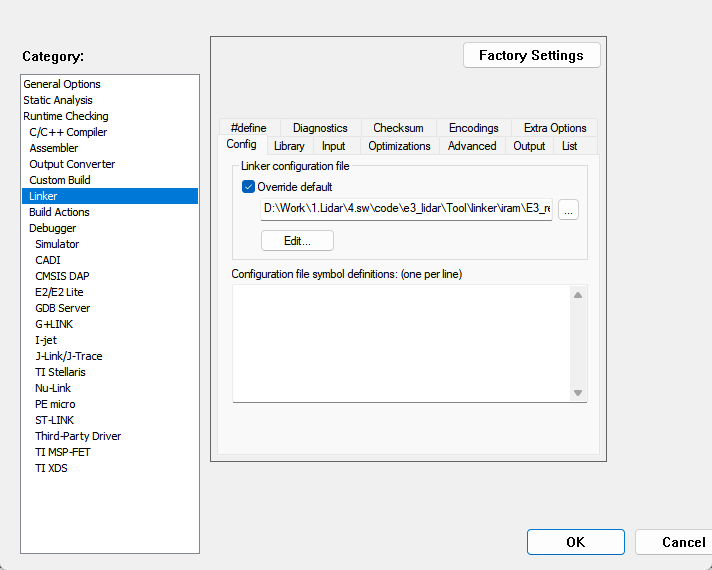712x570 pixels.
Task: Select Debugger in the category list
Action: (x=52, y=228)
